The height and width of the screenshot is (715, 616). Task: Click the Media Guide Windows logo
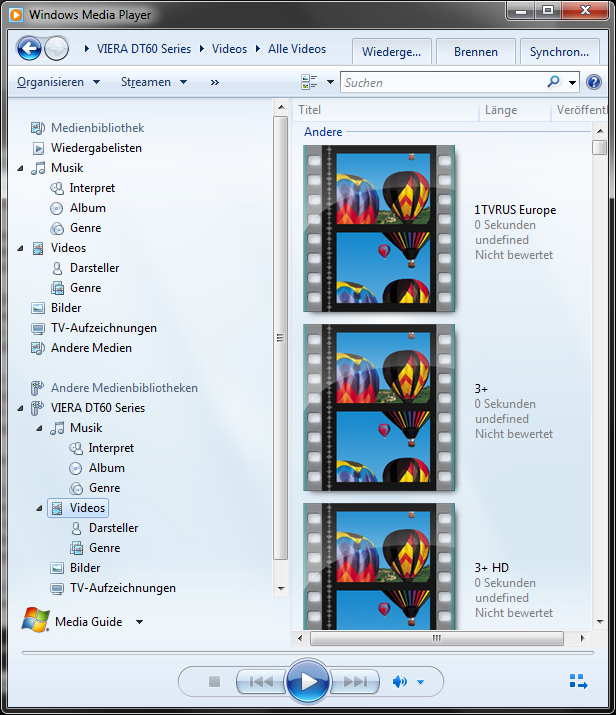click(x=35, y=620)
